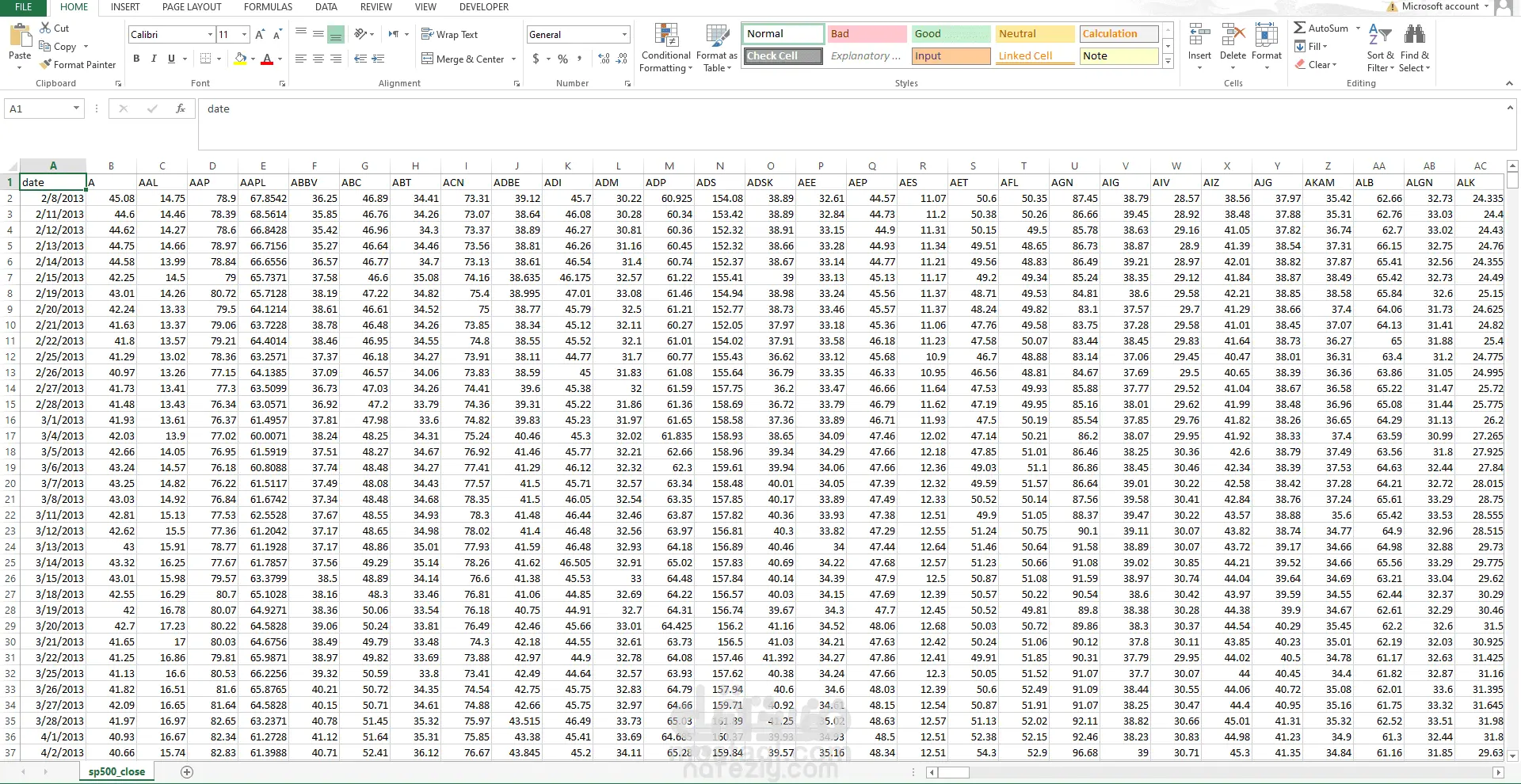Open the Format as Table gallery
Viewport: 1521px width, 784px height.
(717, 48)
